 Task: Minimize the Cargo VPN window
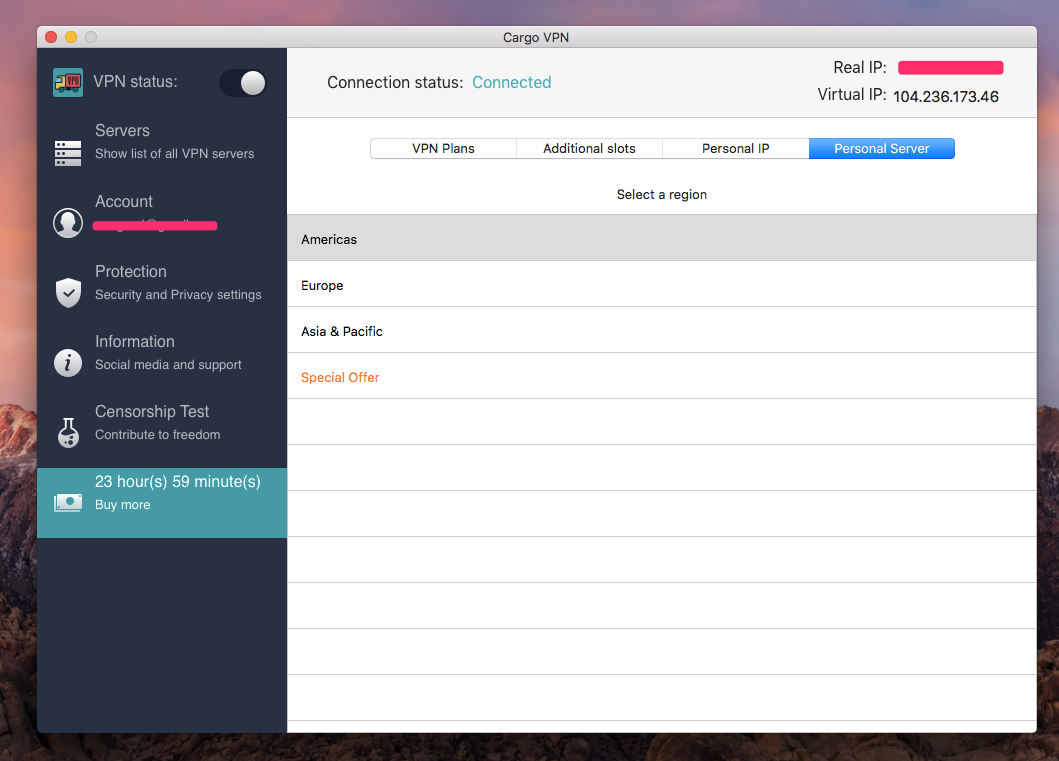point(71,37)
